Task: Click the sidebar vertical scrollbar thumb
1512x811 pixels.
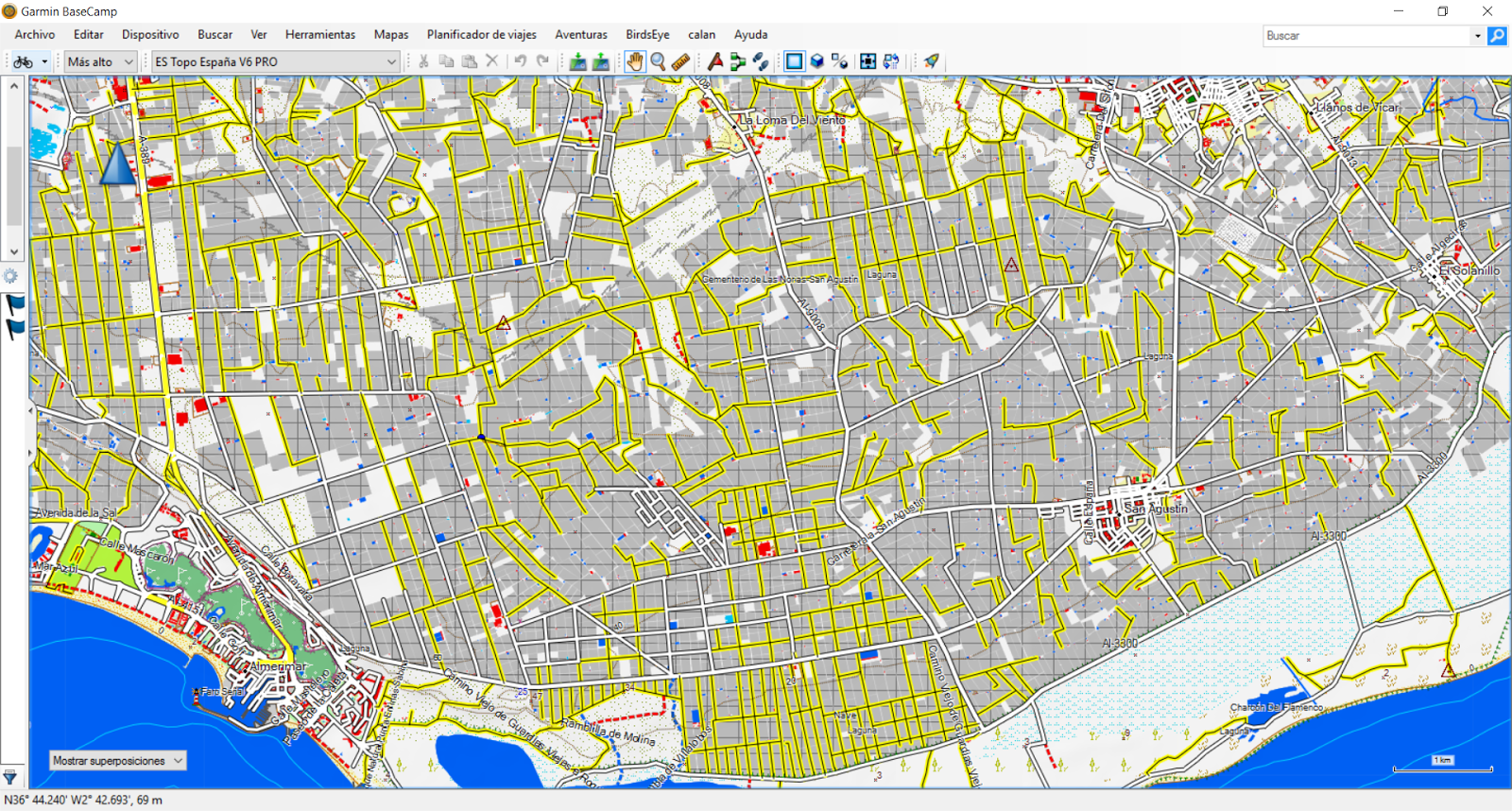Action: pyautogui.click(x=14, y=185)
